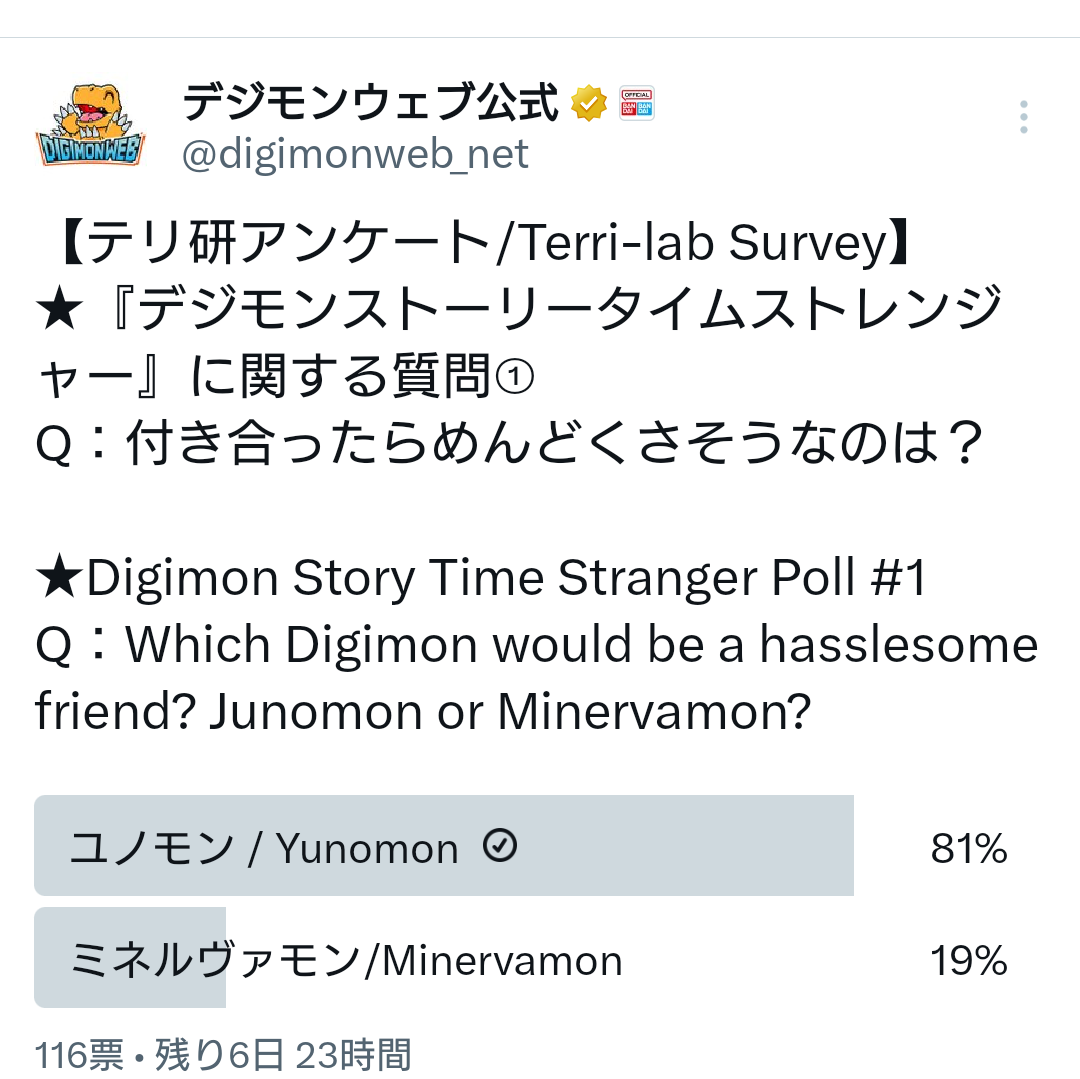Screen dimensions: 1080x1079
Task: Select the ユノモン / Yunomon poll option
Action: (x=264, y=848)
